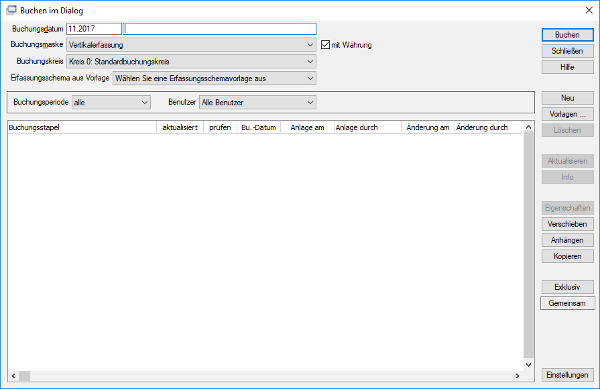Screen dimensions: 600x389
Task: Click the Kopieren button
Action: tap(567, 256)
